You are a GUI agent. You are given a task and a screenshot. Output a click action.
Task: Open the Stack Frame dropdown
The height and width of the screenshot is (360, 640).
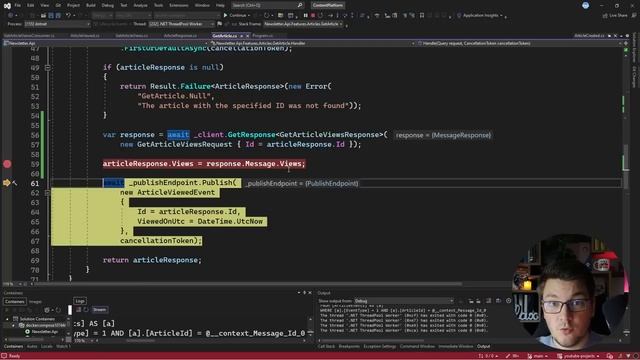tap(303, 24)
